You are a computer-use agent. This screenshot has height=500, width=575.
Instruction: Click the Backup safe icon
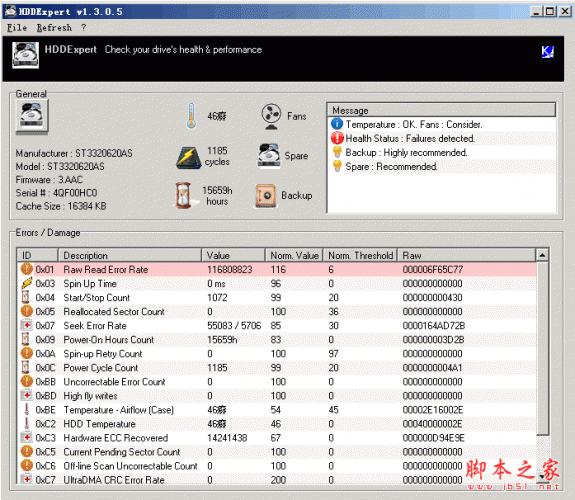265,196
